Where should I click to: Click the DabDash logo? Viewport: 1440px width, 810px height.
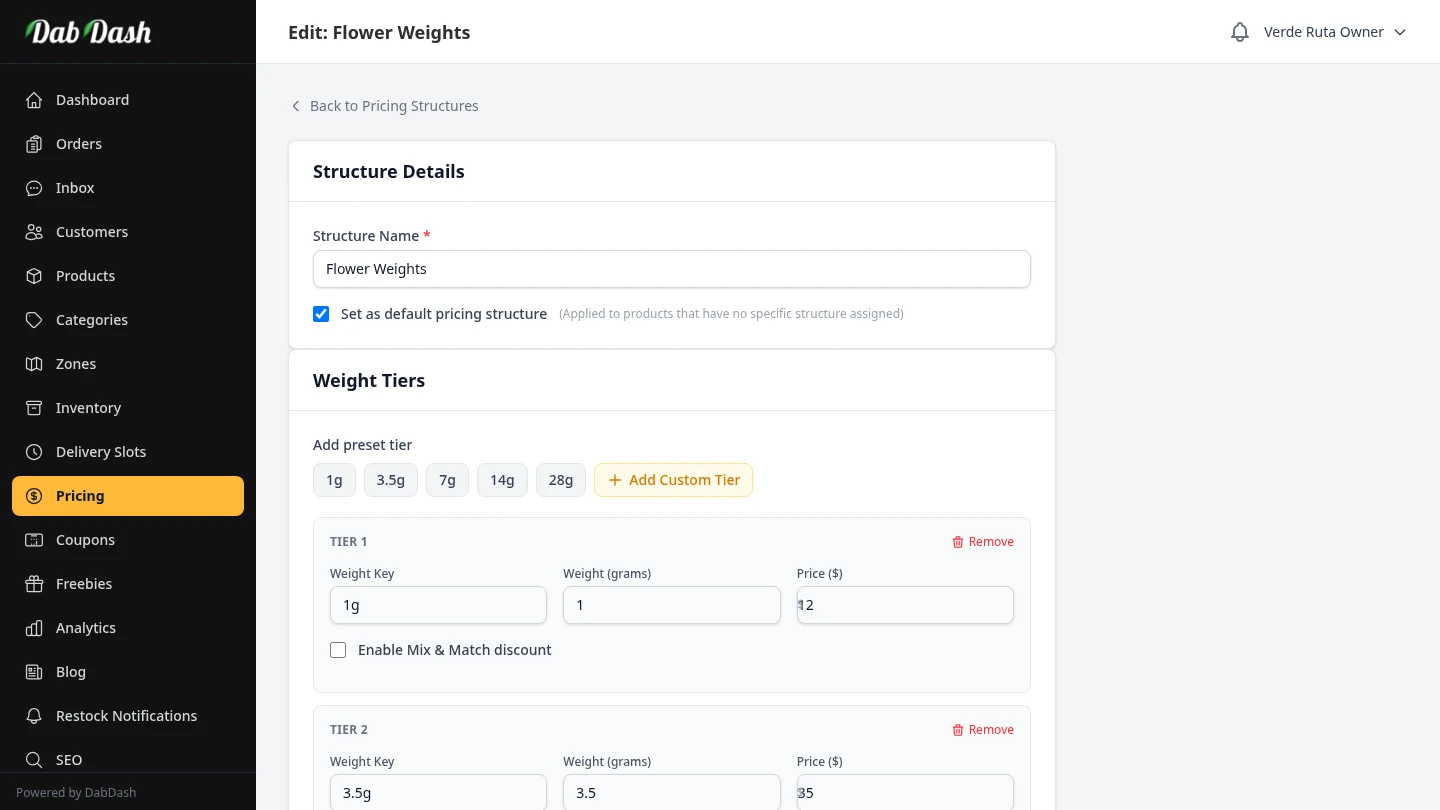(89, 32)
